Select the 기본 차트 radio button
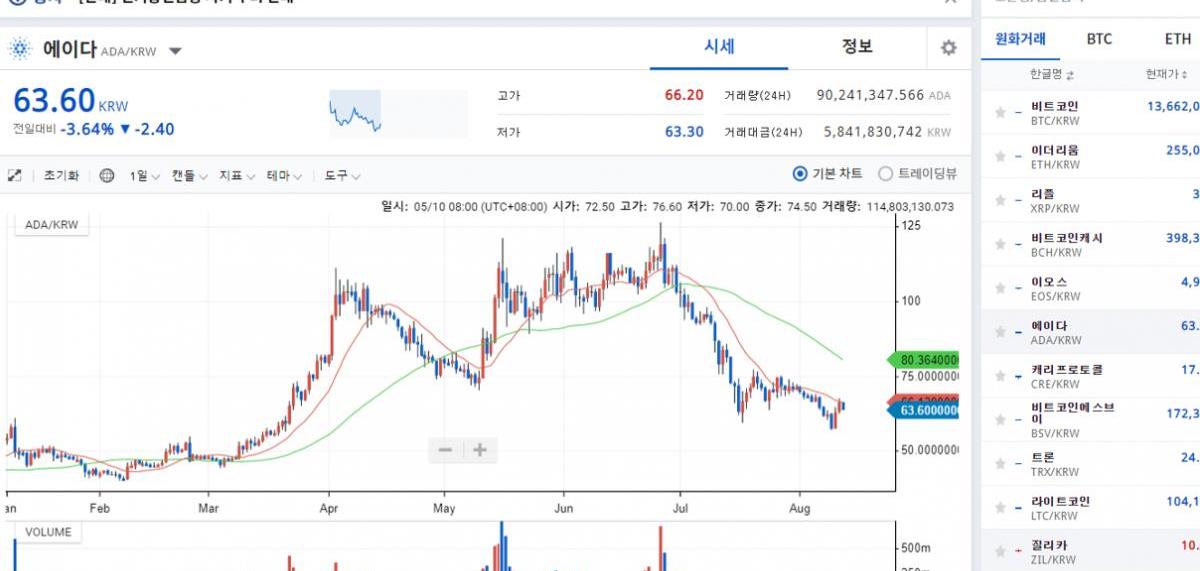The width and height of the screenshot is (1200, 571). [799, 174]
